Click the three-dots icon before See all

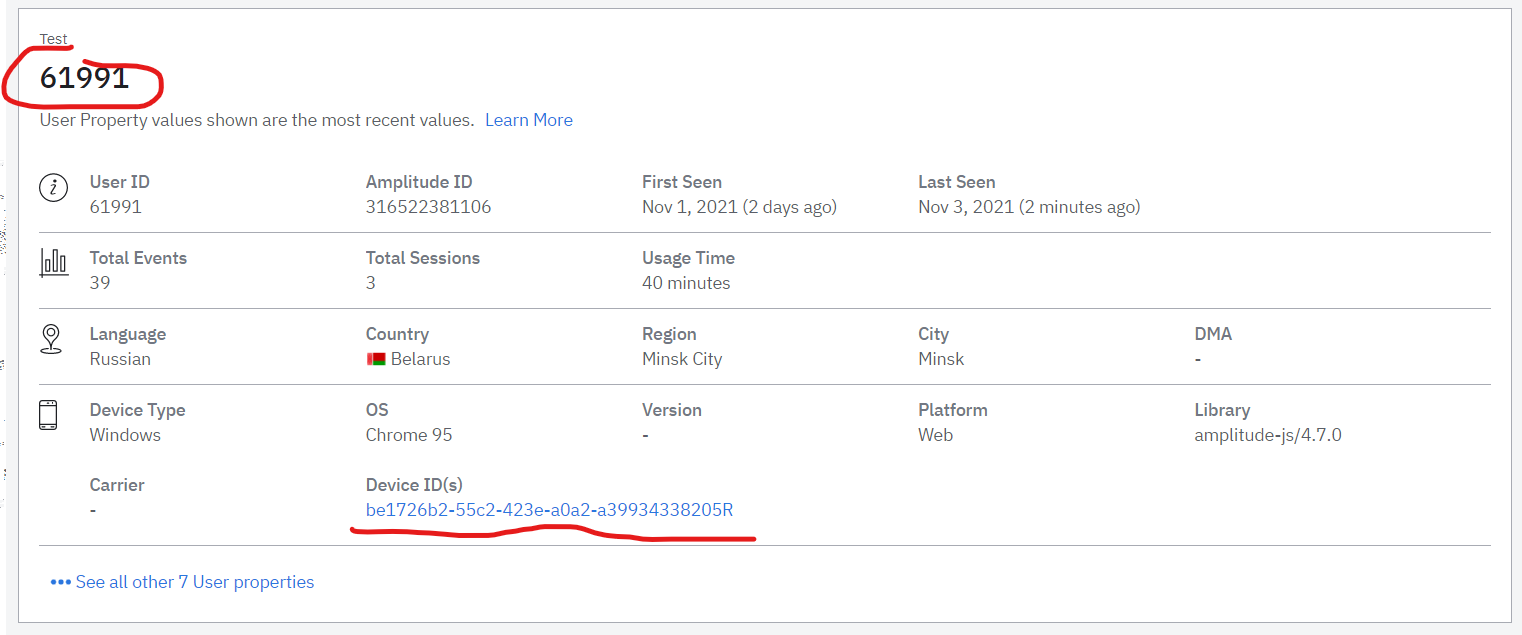[x=60, y=582]
